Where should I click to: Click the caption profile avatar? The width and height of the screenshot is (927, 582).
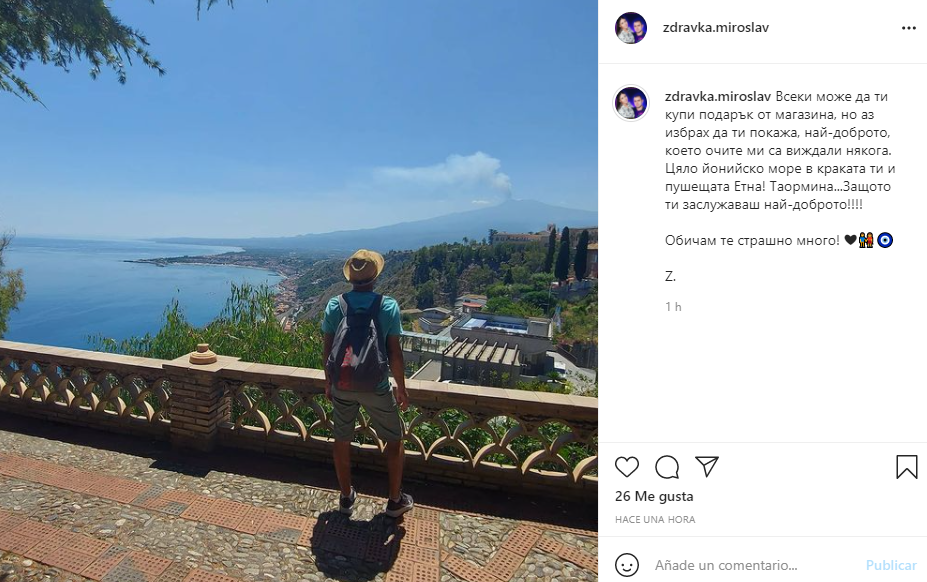click(x=631, y=103)
